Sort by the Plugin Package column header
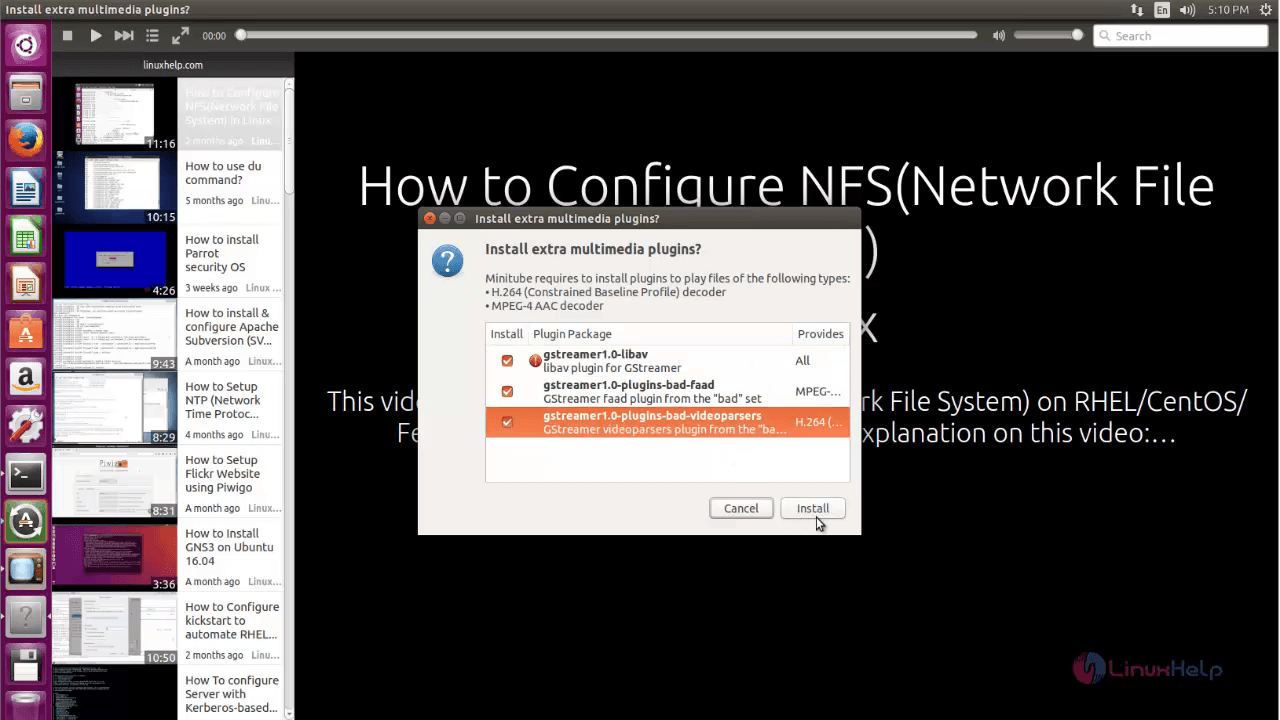 [x=658, y=334]
